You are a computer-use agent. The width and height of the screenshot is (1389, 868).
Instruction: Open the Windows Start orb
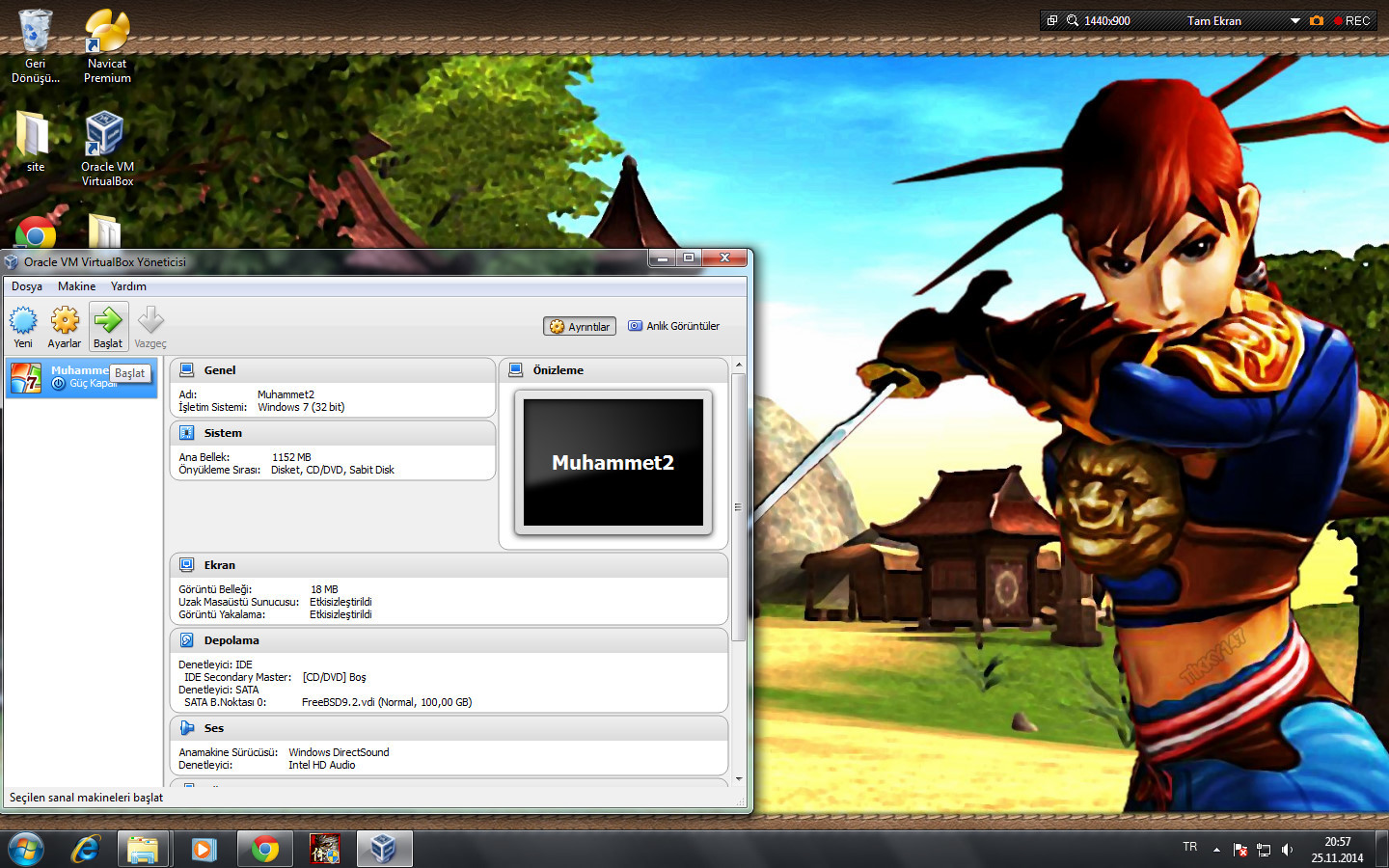(x=25, y=849)
